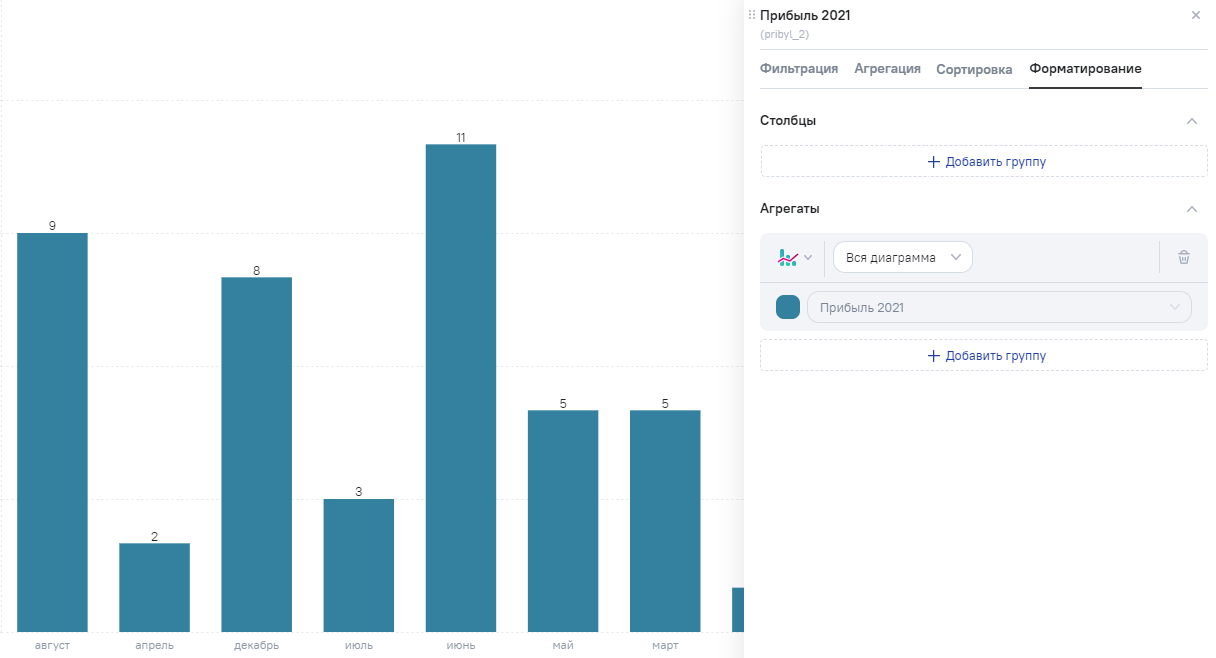
Task: Select the декабрь bar with value 8
Action: tap(256, 454)
